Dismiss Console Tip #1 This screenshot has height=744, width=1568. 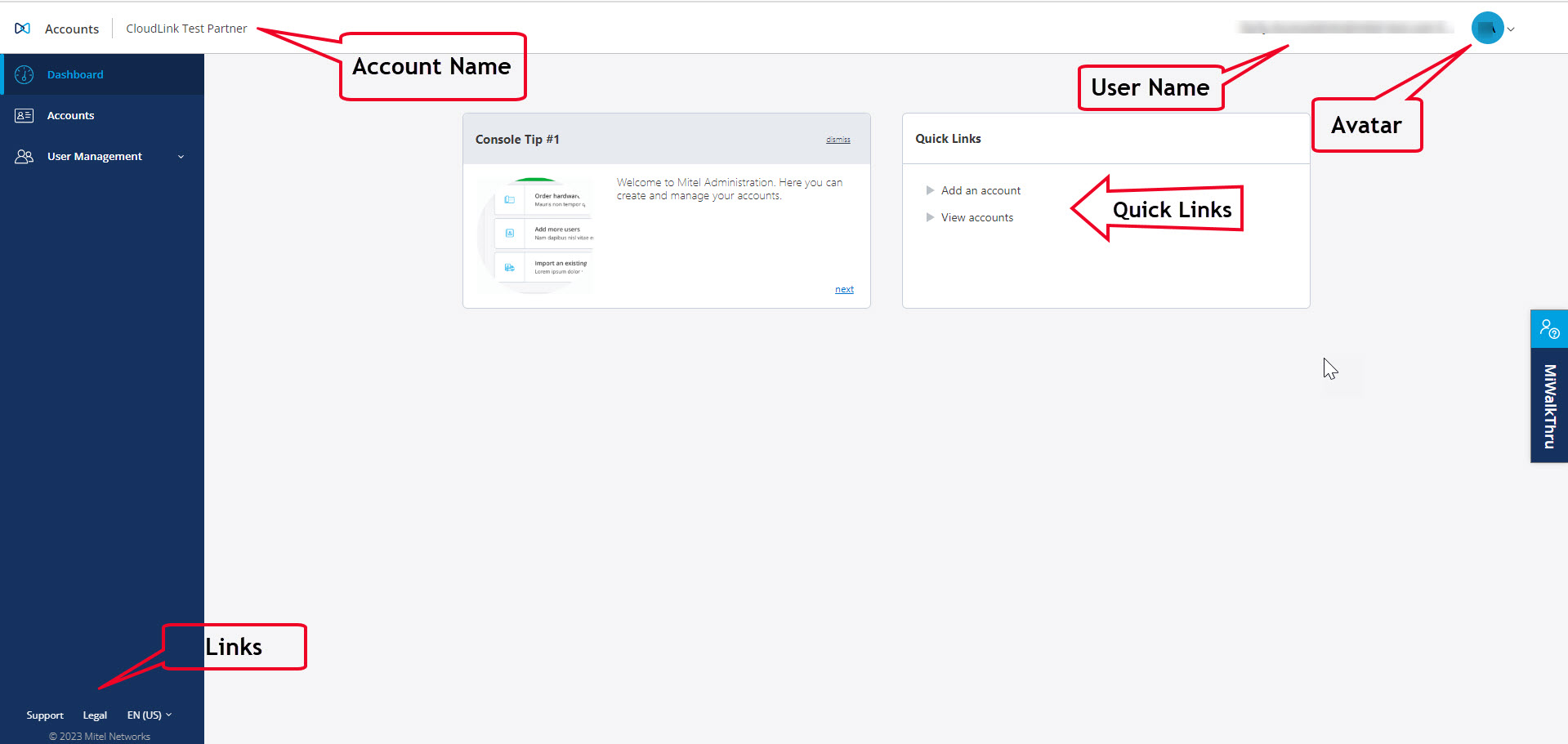838,139
